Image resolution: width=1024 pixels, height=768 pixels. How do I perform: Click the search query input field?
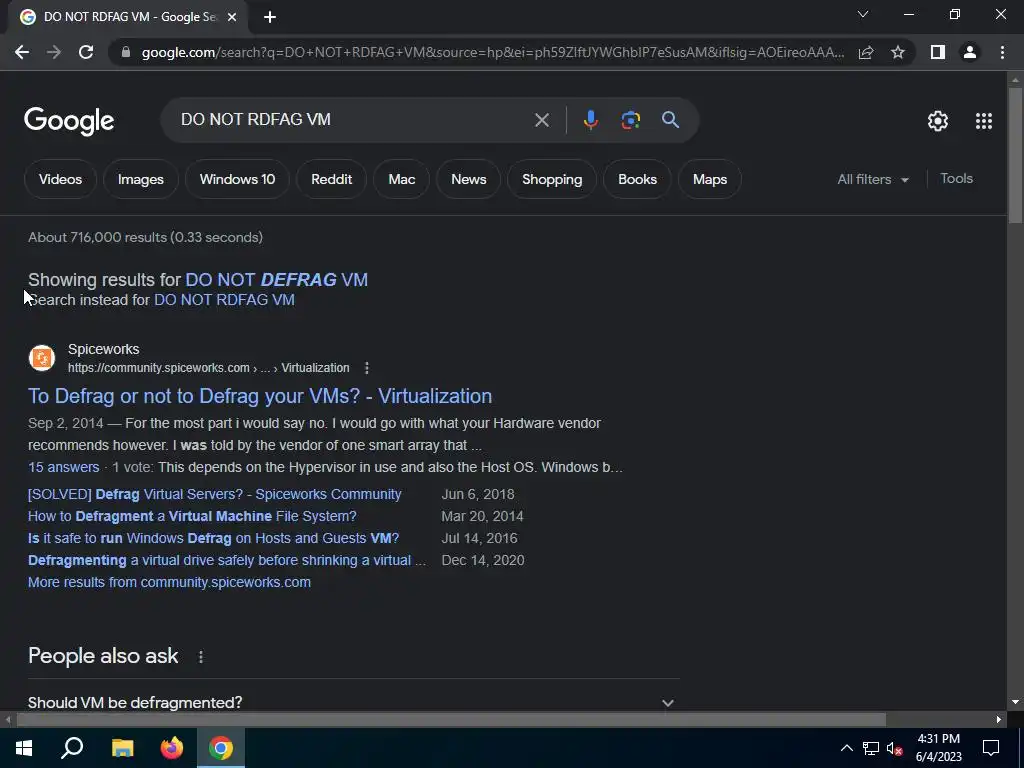tap(353, 120)
